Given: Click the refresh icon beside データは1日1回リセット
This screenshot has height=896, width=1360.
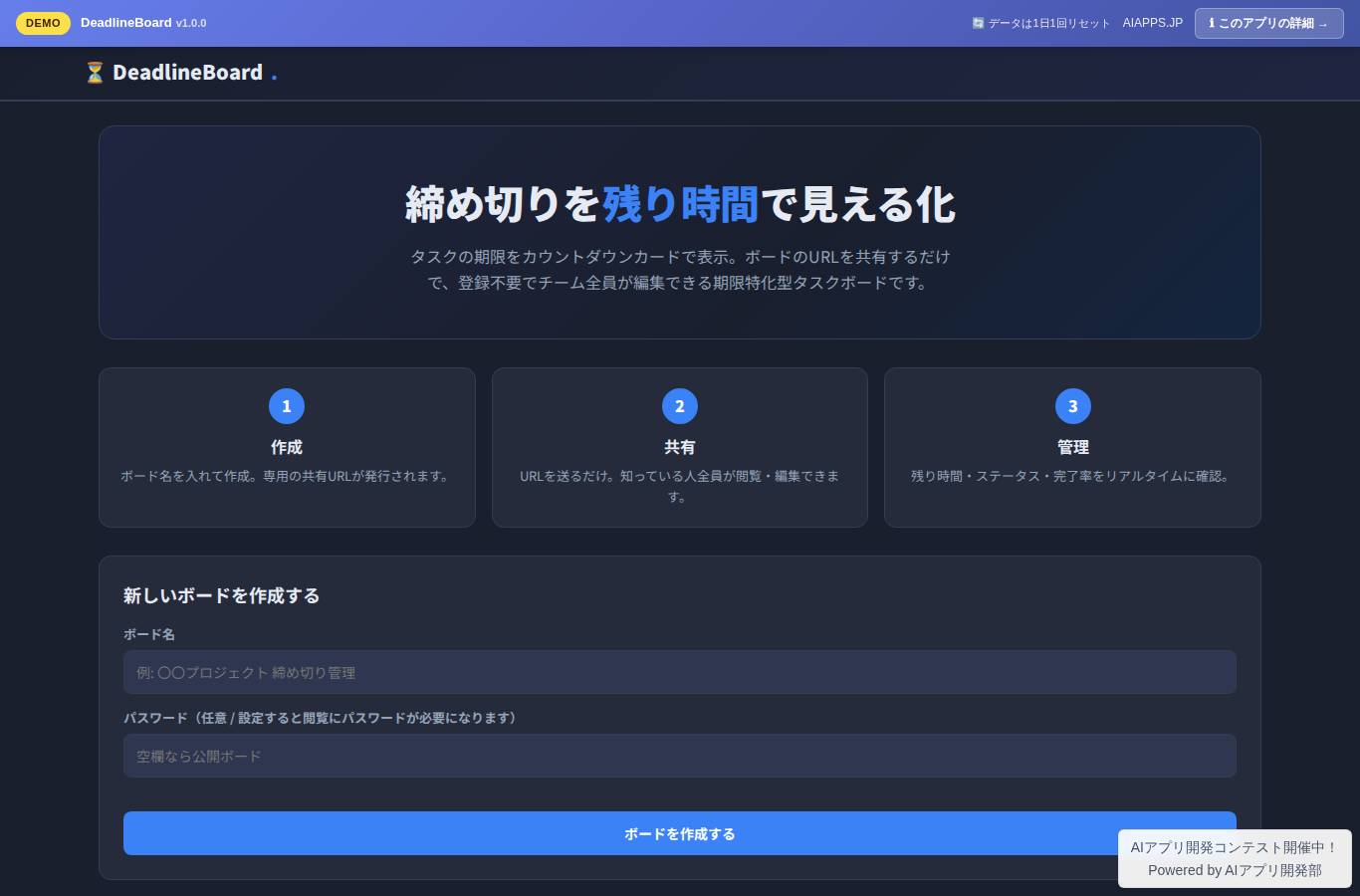Looking at the screenshot, I should coord(978,23).
